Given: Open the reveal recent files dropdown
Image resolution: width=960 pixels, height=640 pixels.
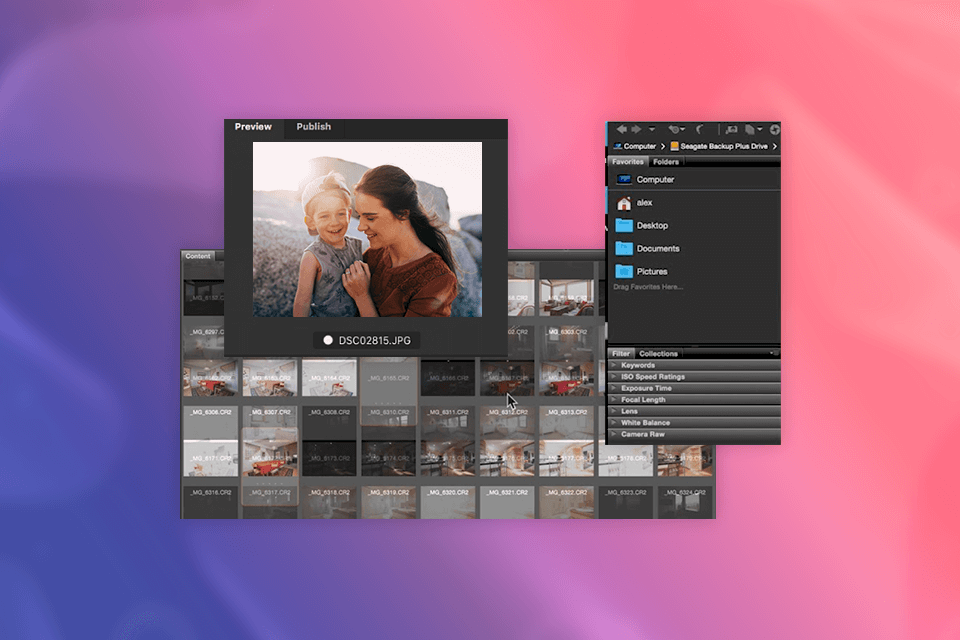Looking at the screenshot, I should [x=677, y=129].
